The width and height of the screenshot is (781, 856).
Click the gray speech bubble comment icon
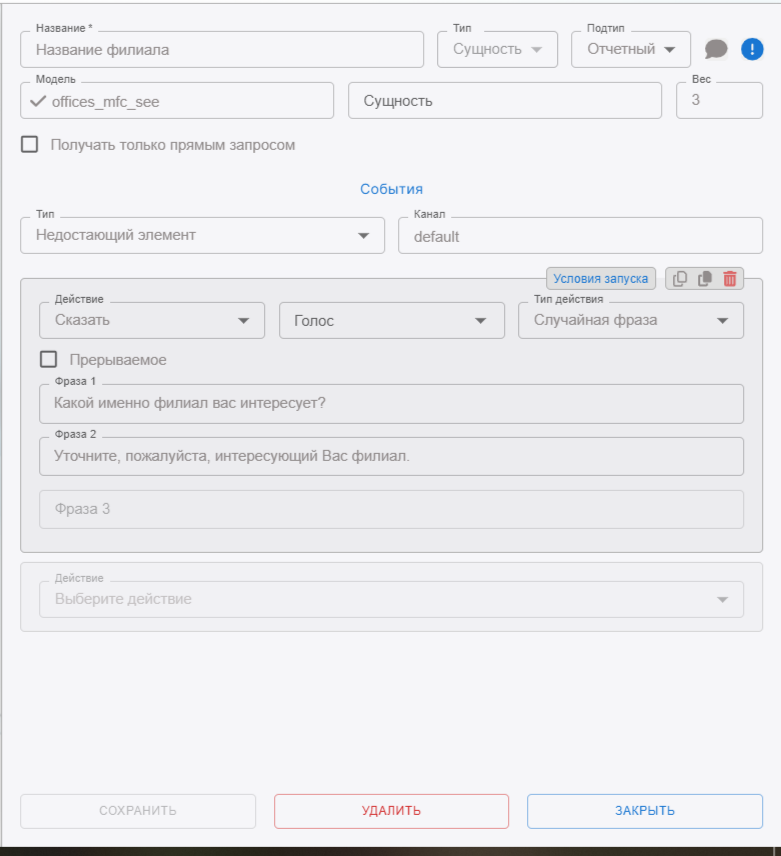pyautogui.click(x=716, y=49)
